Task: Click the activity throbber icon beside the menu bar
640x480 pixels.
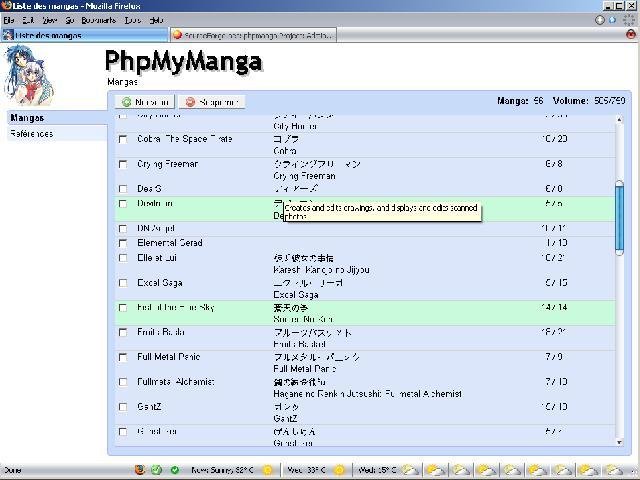Action: click(x=629, y=20)
